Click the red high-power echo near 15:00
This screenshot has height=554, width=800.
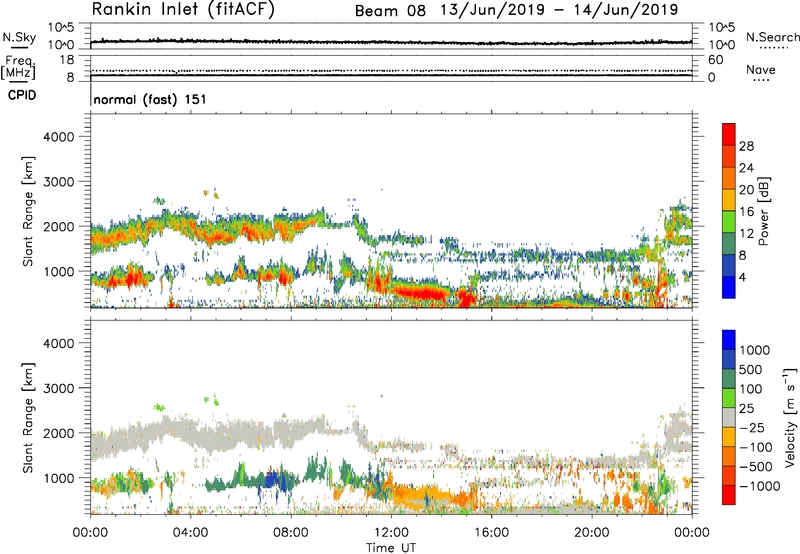pos(466,298)
